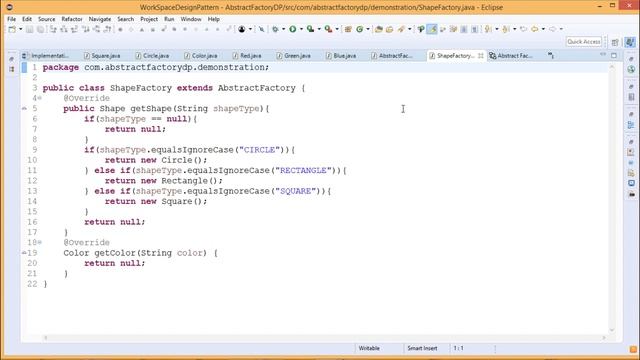
Task: Click the Quick Access search field
Action: pos(584,42)
